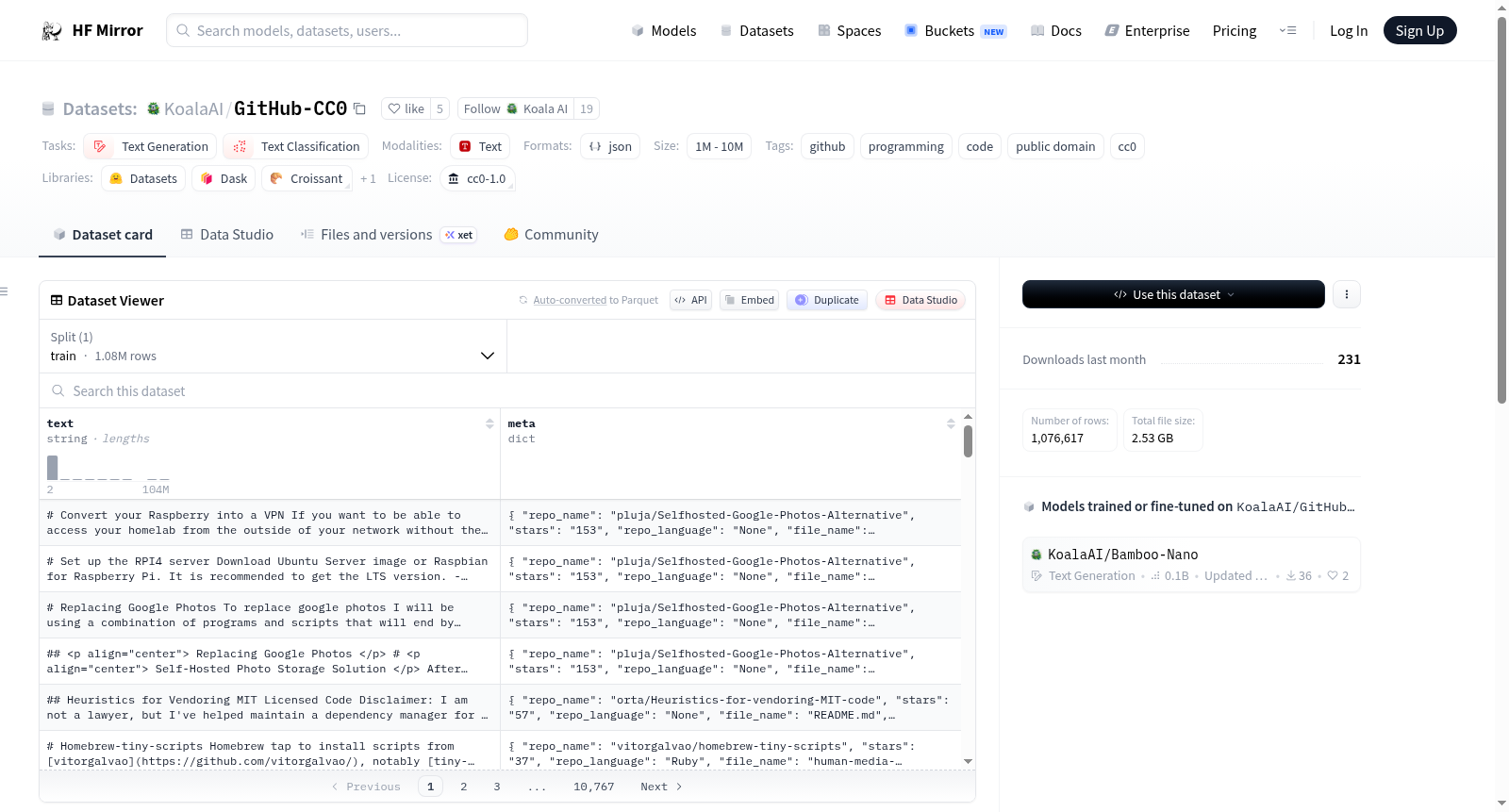Viewport: 1509px width, 812px height.
Task: Sort the meta column
Action: [x=951, y=423]
